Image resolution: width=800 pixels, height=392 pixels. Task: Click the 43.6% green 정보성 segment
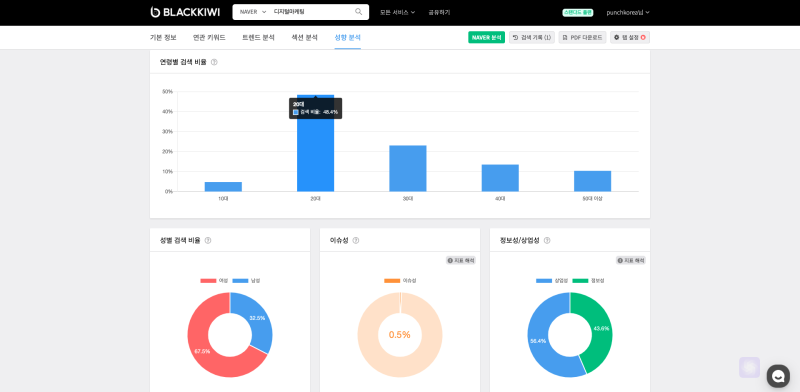tap(603, 328)
